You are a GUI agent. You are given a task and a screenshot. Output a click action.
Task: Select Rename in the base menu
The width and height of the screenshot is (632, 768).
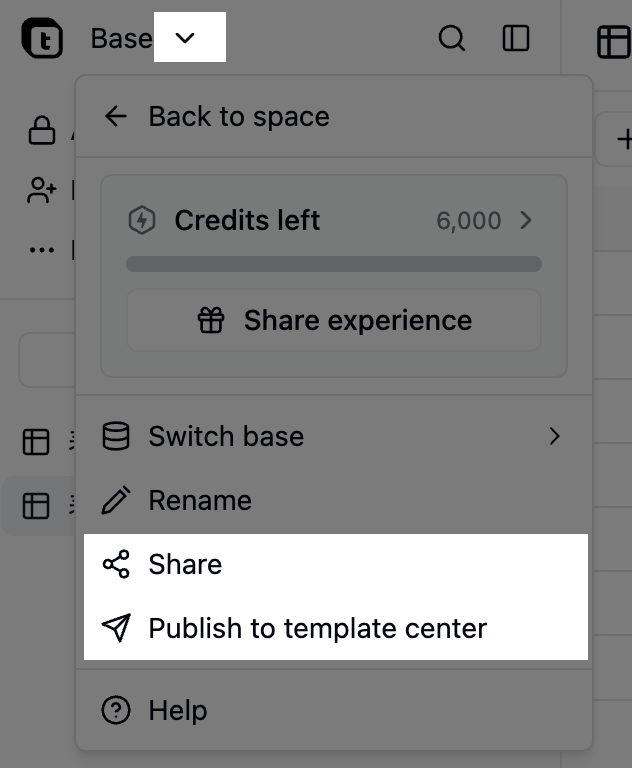(200, 500)
